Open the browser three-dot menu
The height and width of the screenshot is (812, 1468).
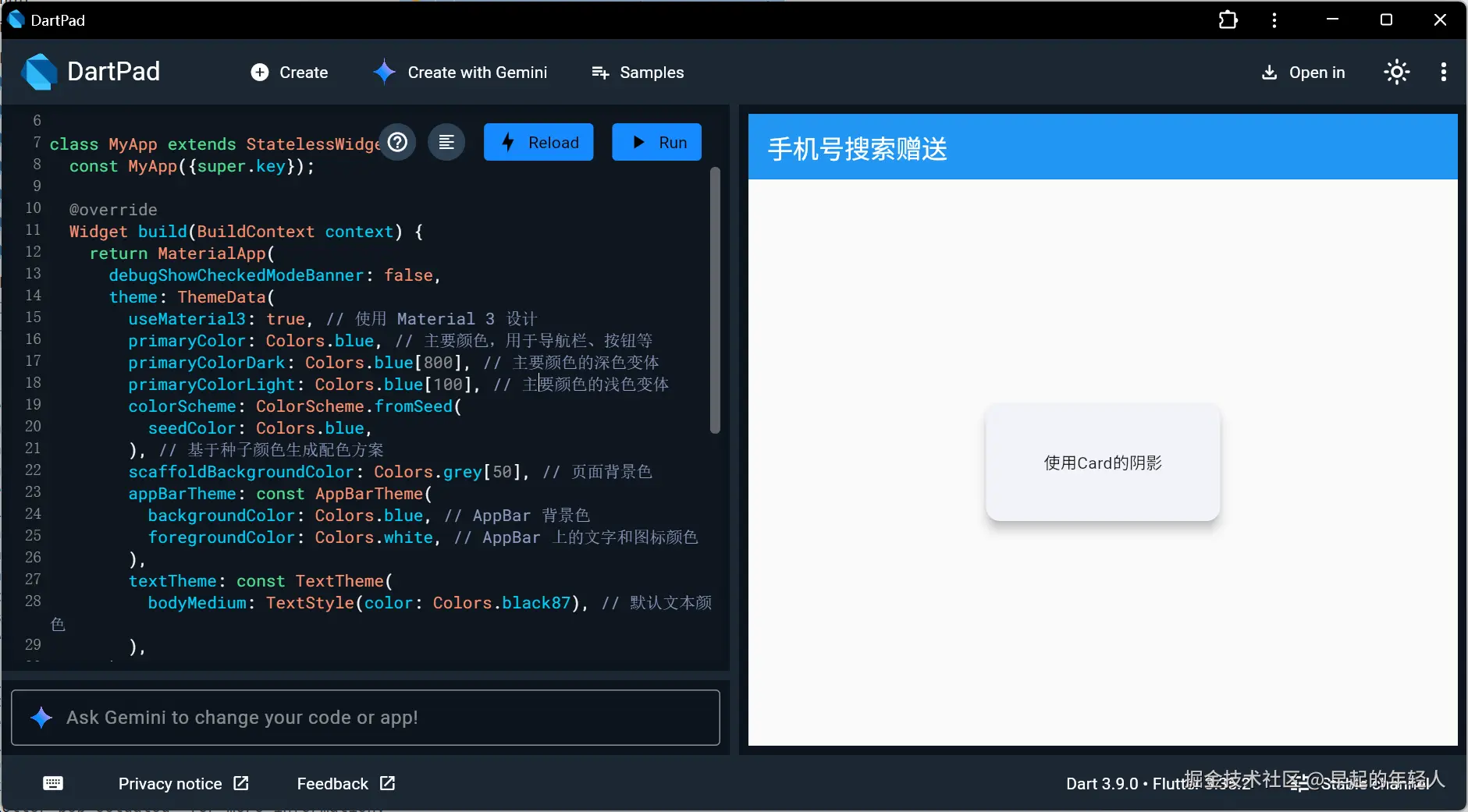1274,19
